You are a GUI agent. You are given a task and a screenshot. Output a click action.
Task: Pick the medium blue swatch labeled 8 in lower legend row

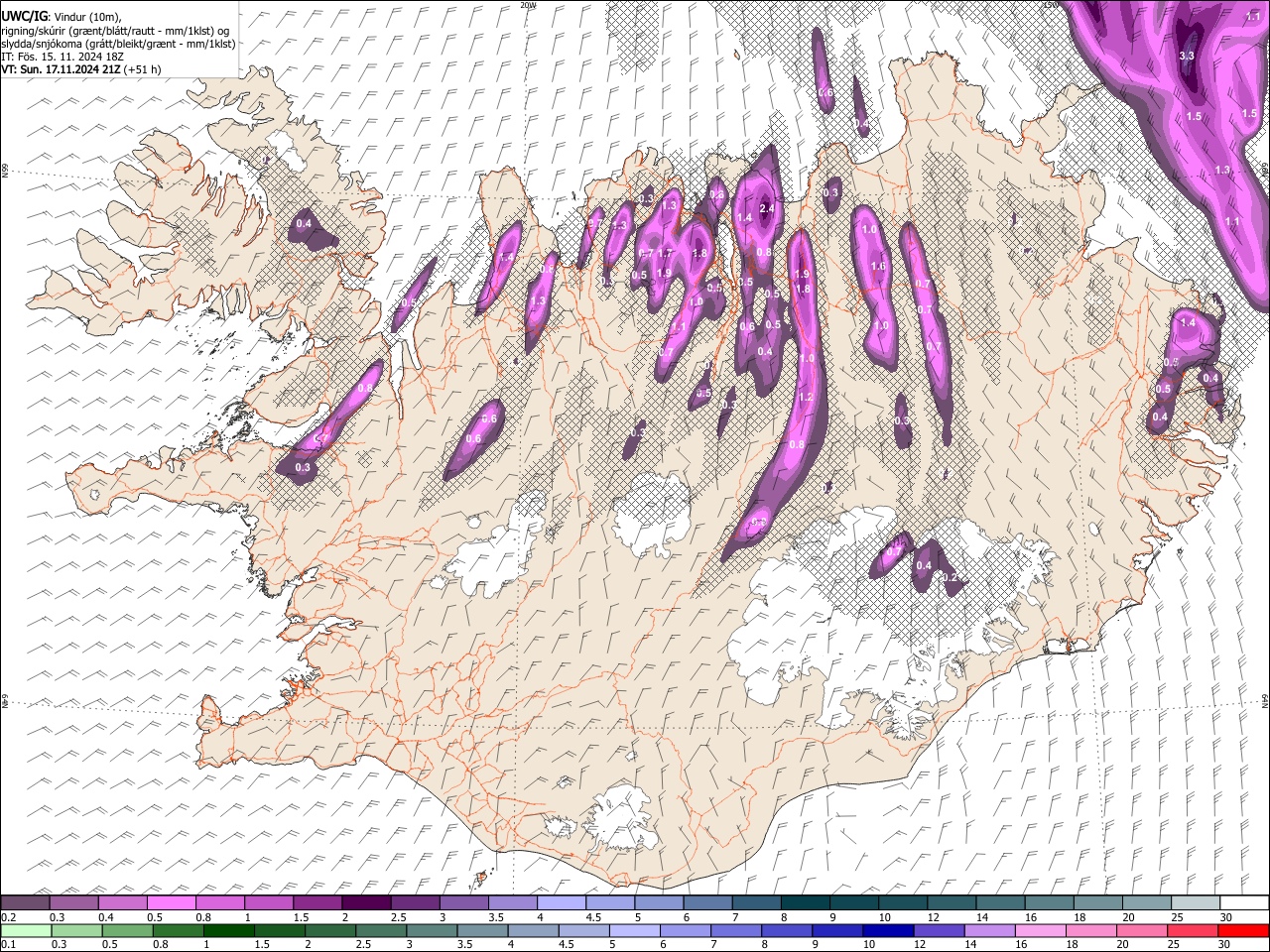(x=787, y=930)
